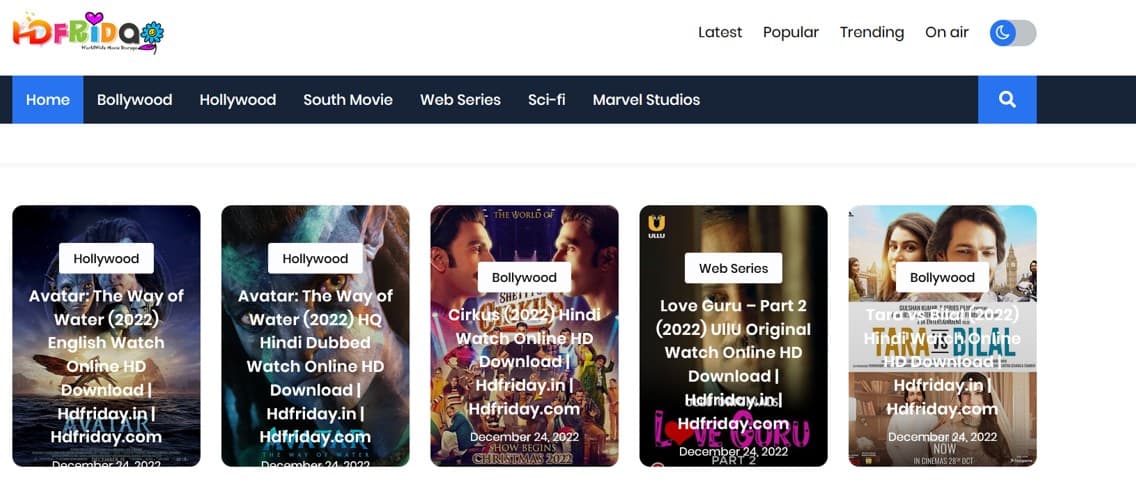Select the Home tab
Screen dimensions: 1136x486
point(48,100)
